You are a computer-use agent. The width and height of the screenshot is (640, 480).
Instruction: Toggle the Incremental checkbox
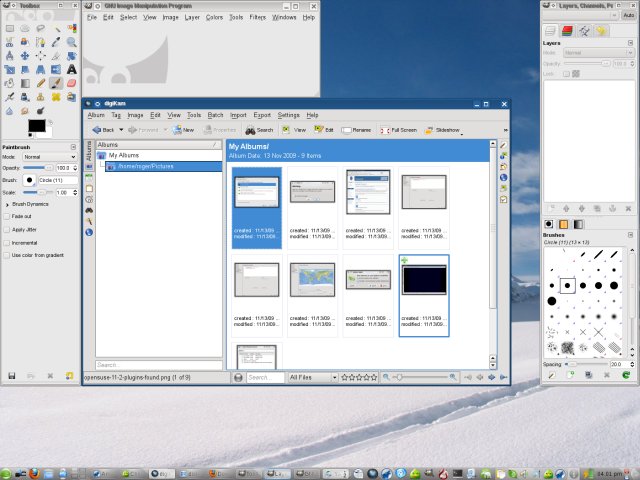(6, 242)
